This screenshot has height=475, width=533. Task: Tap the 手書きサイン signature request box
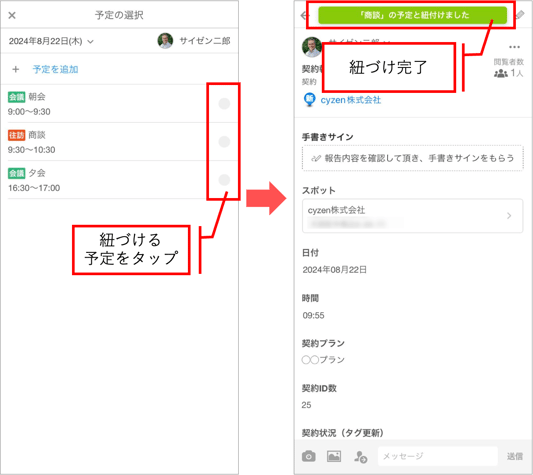pos(412,158)
